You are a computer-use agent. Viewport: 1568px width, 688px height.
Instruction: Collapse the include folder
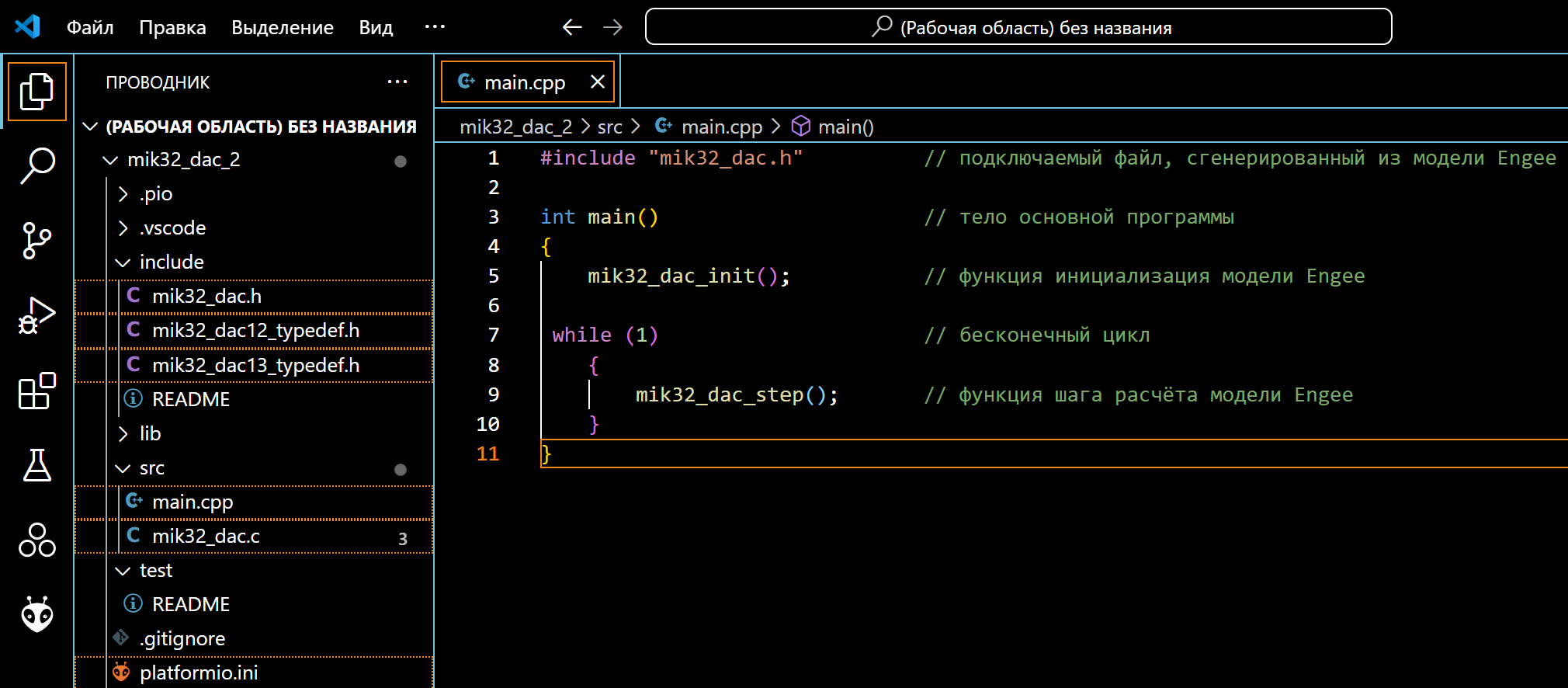(x=171, y=262)
